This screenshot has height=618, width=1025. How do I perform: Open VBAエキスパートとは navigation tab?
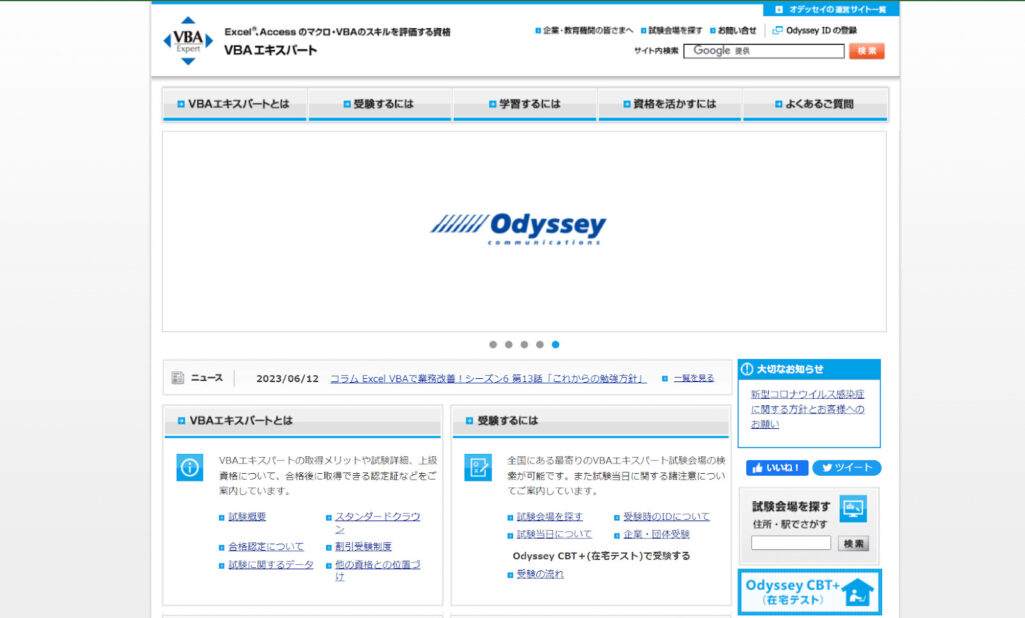[234, 104]
